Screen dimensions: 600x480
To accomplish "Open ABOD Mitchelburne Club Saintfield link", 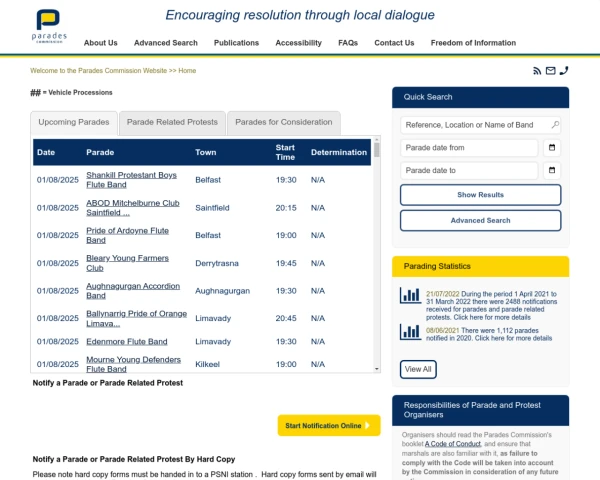I will [133, 208].
